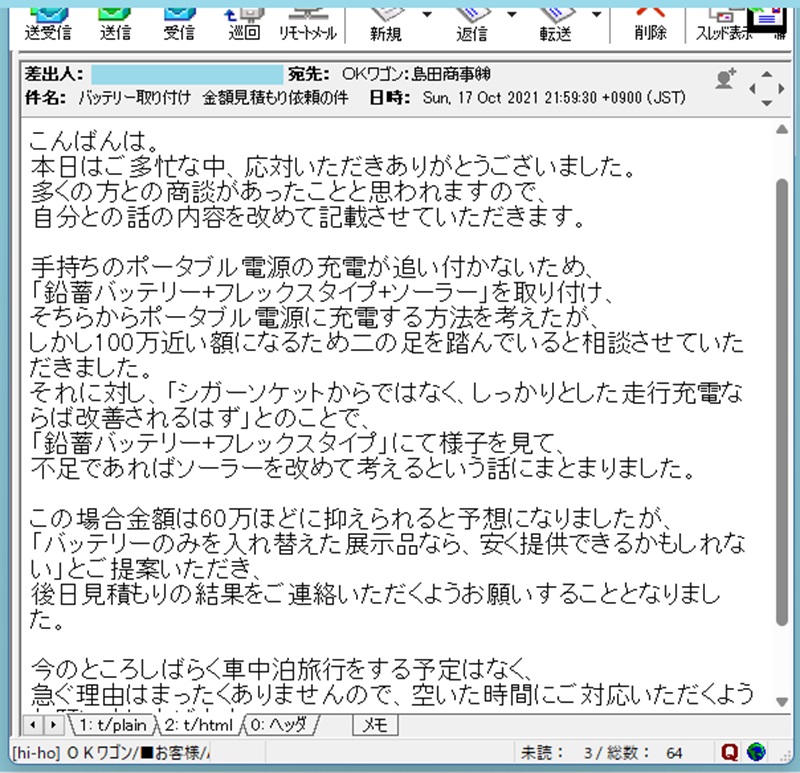Click the 送受信 send/receive toolbar icon
Image resolution: width=800 pixels, height=773 pixels.
click(46, 21)
